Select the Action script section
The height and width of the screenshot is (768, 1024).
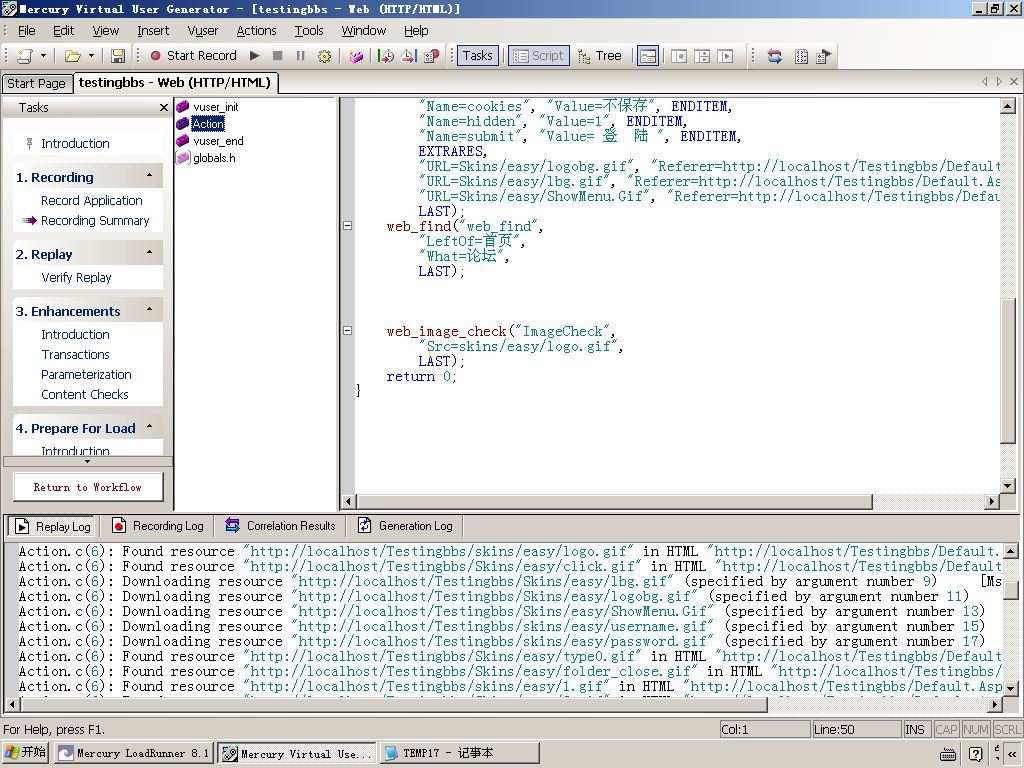click(208, 124)
